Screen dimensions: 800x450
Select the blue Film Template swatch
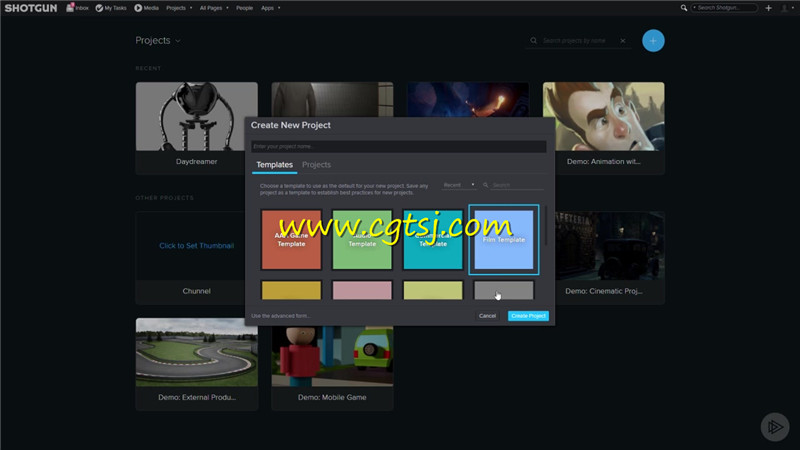click(504, 239)
